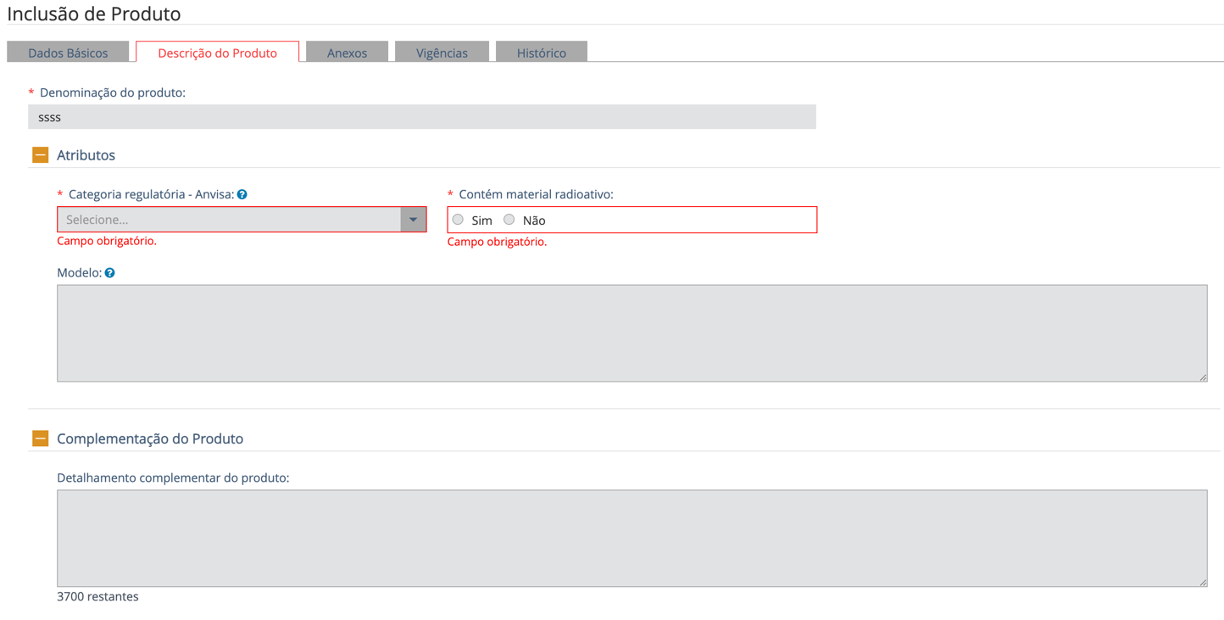Focus the Denominação do produto field
The height and width of the screenshot is (620, 1224).
(421, 117)
